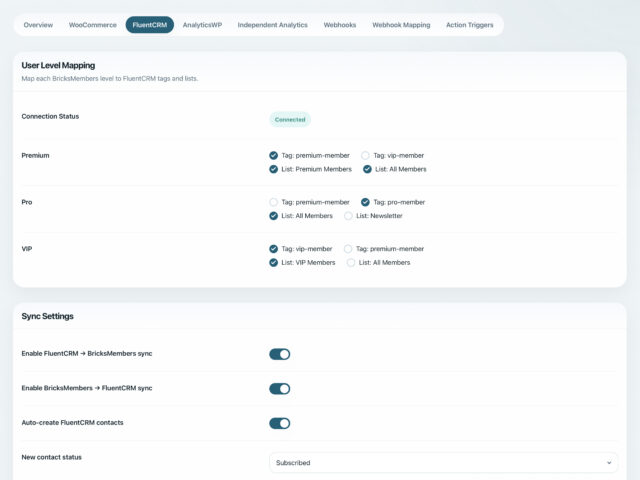Viewport: 640px width, 480px height.
Task: Uncheck VIP's List: VIP Members checkbox
Action: click(x=273, y=262)
